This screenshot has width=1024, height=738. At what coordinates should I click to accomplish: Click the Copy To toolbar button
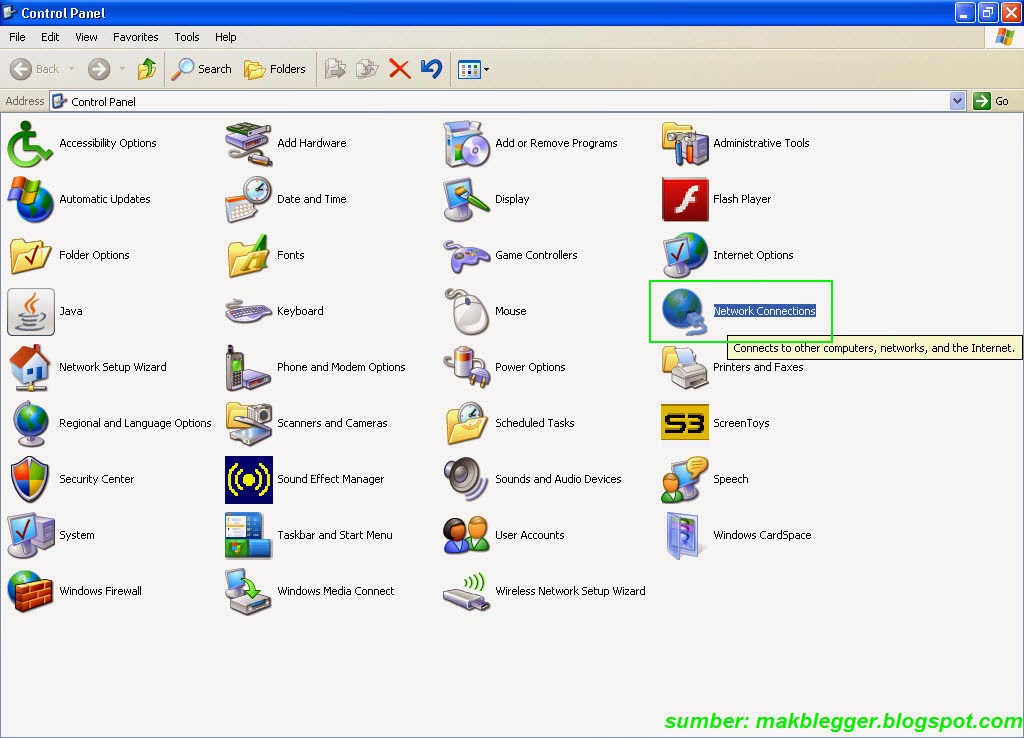(x=368, y=69)
